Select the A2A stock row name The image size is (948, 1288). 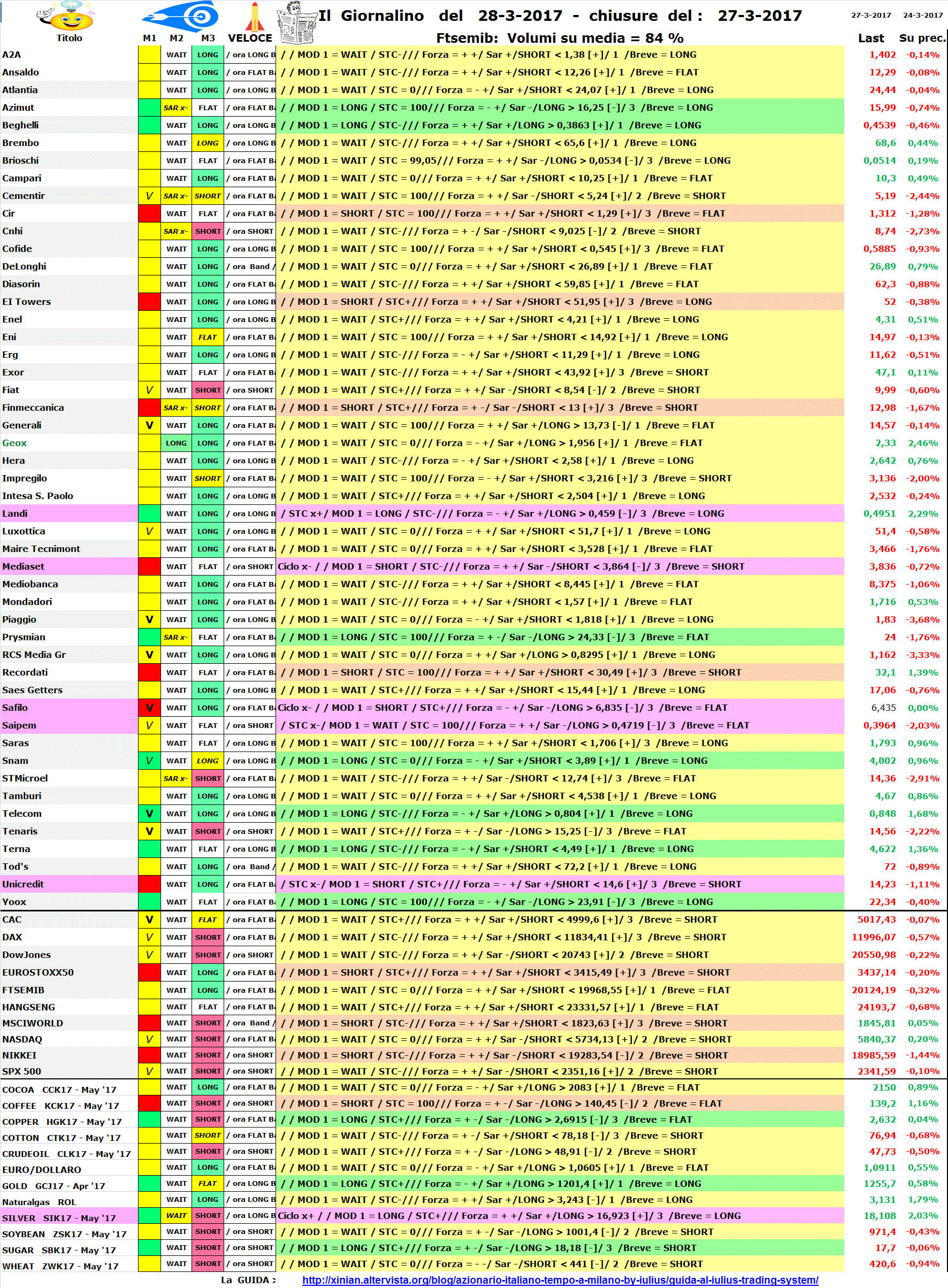tap(11, 55)
